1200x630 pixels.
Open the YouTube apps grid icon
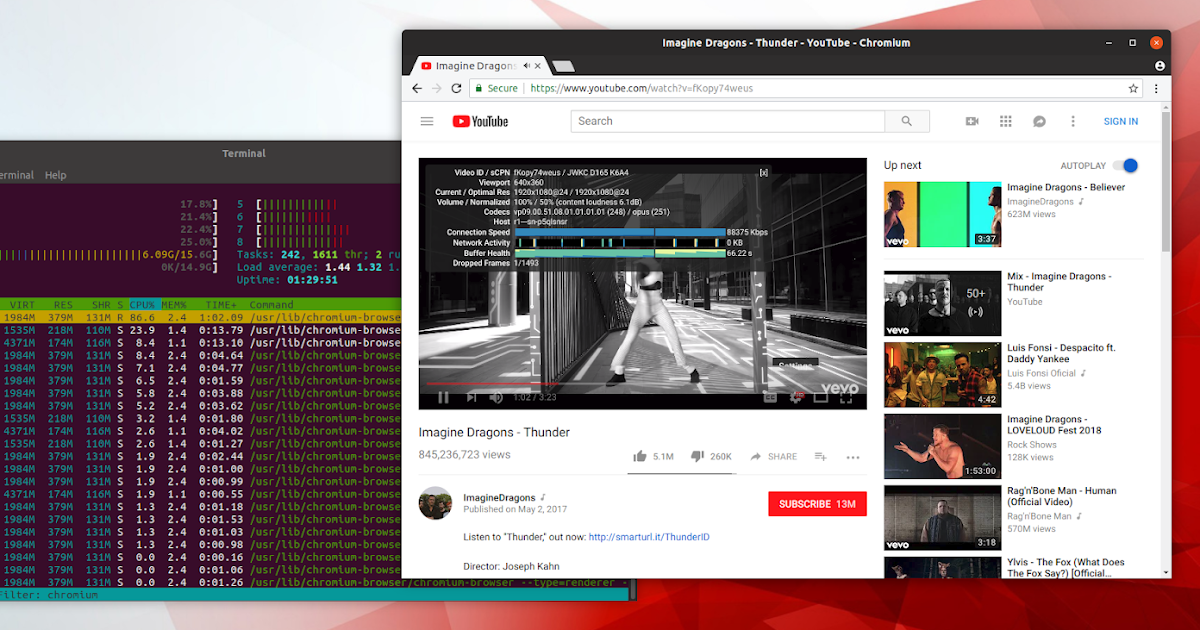(1006, 121)
